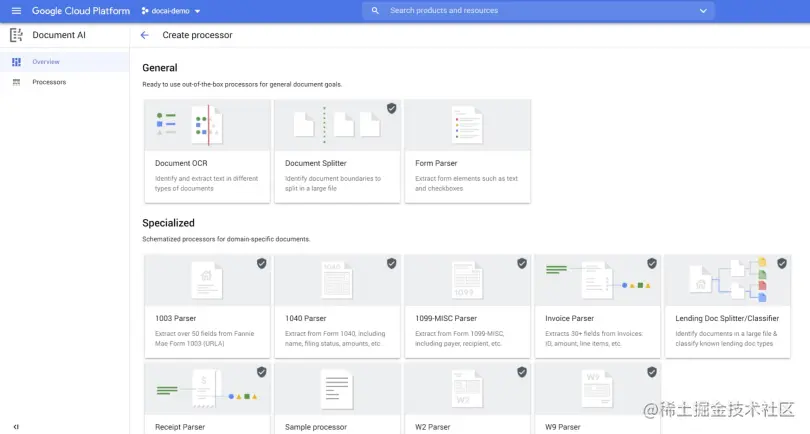
Task: Select the Sample processor title
Action: [316, 427]
